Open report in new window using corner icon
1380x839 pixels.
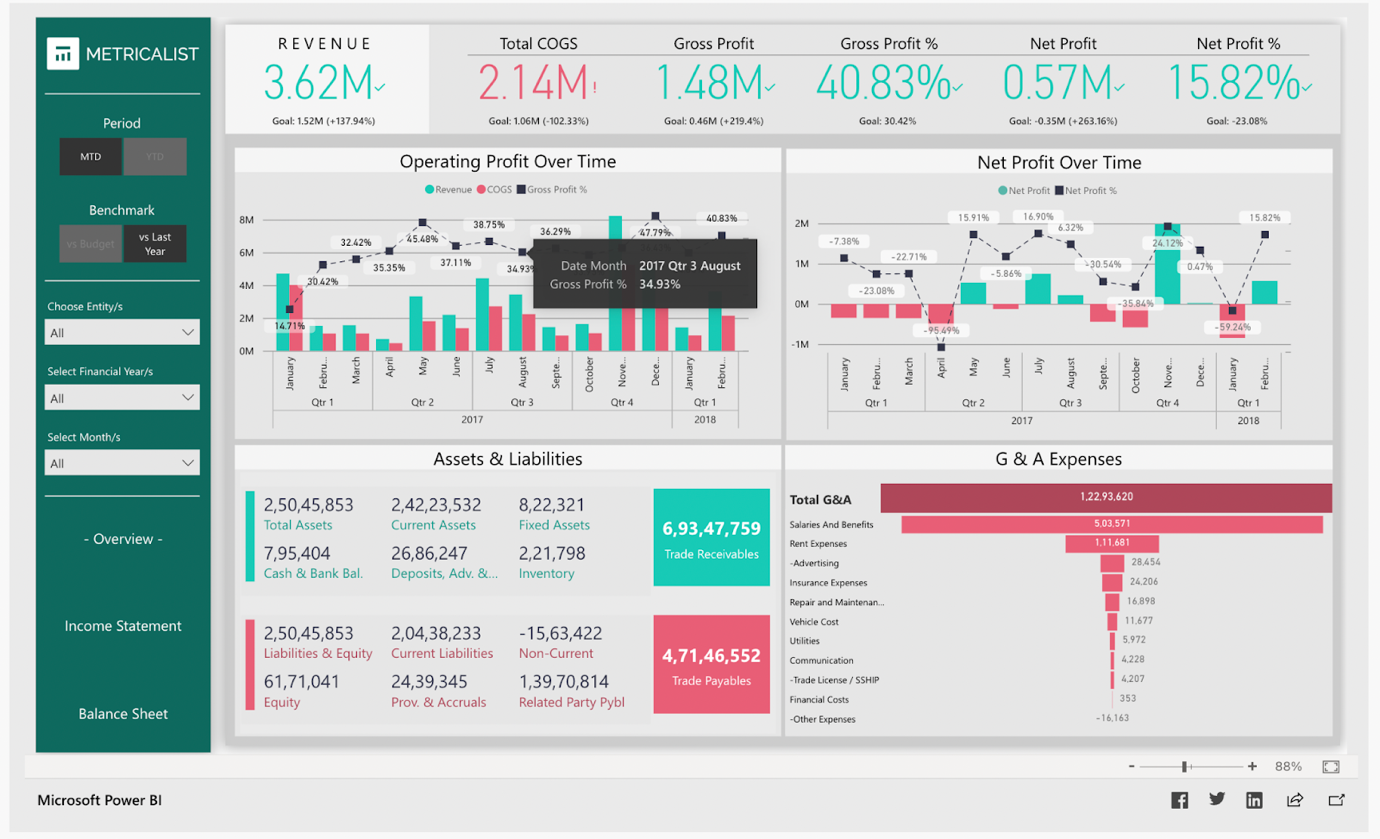[1335, 800]
